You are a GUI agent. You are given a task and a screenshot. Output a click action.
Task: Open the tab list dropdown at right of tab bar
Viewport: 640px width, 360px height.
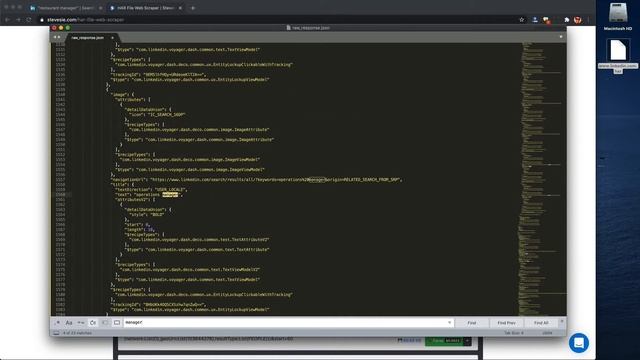pos(561,37)
